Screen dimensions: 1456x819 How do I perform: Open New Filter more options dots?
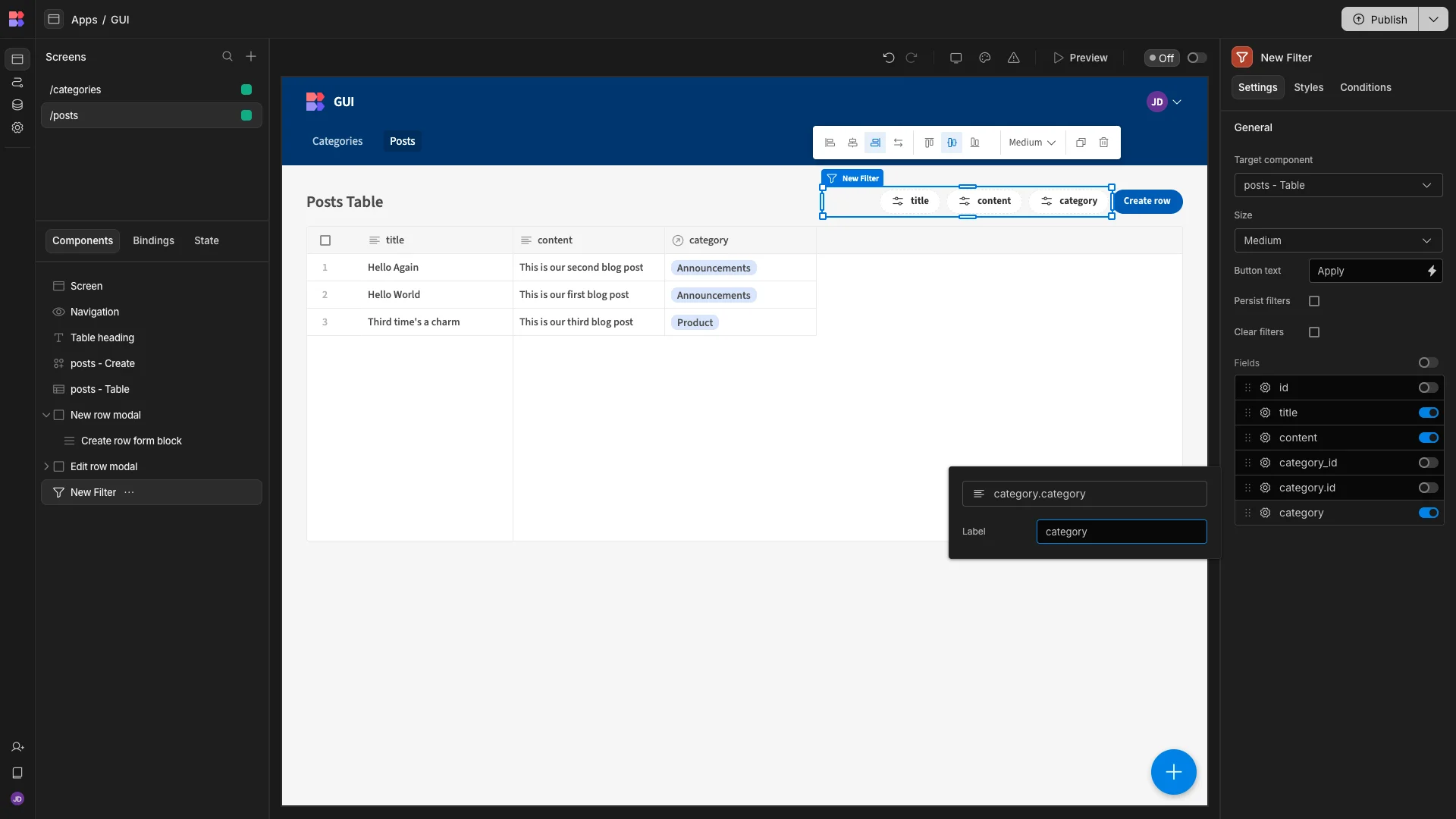[x=129, y=492]
